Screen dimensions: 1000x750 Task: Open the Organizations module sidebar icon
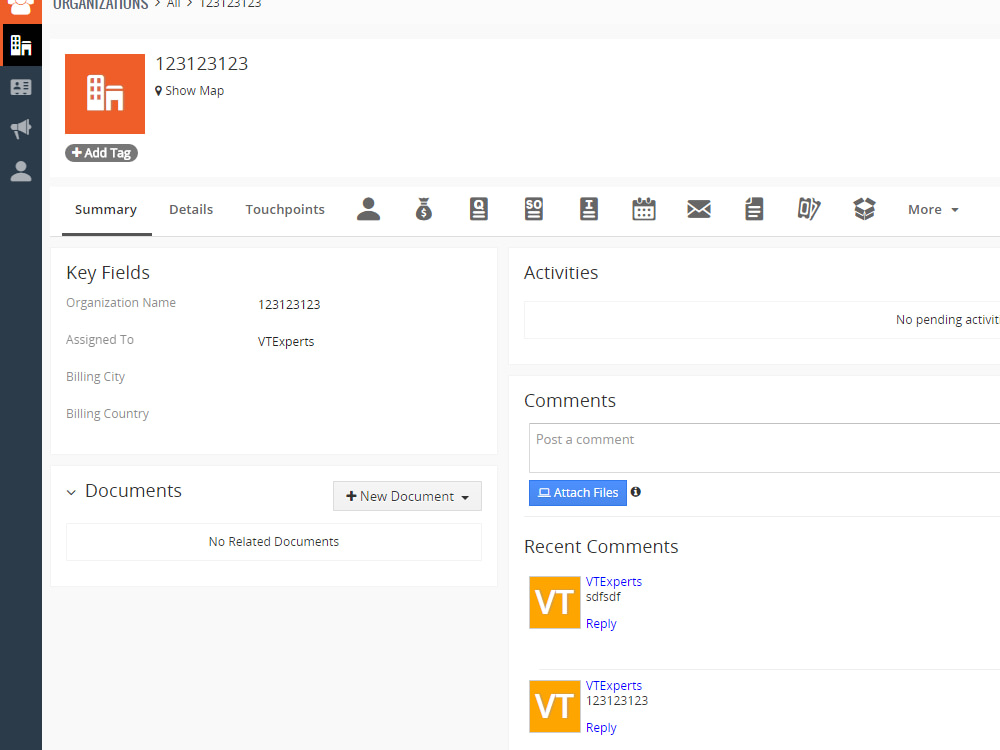(21, 45)
